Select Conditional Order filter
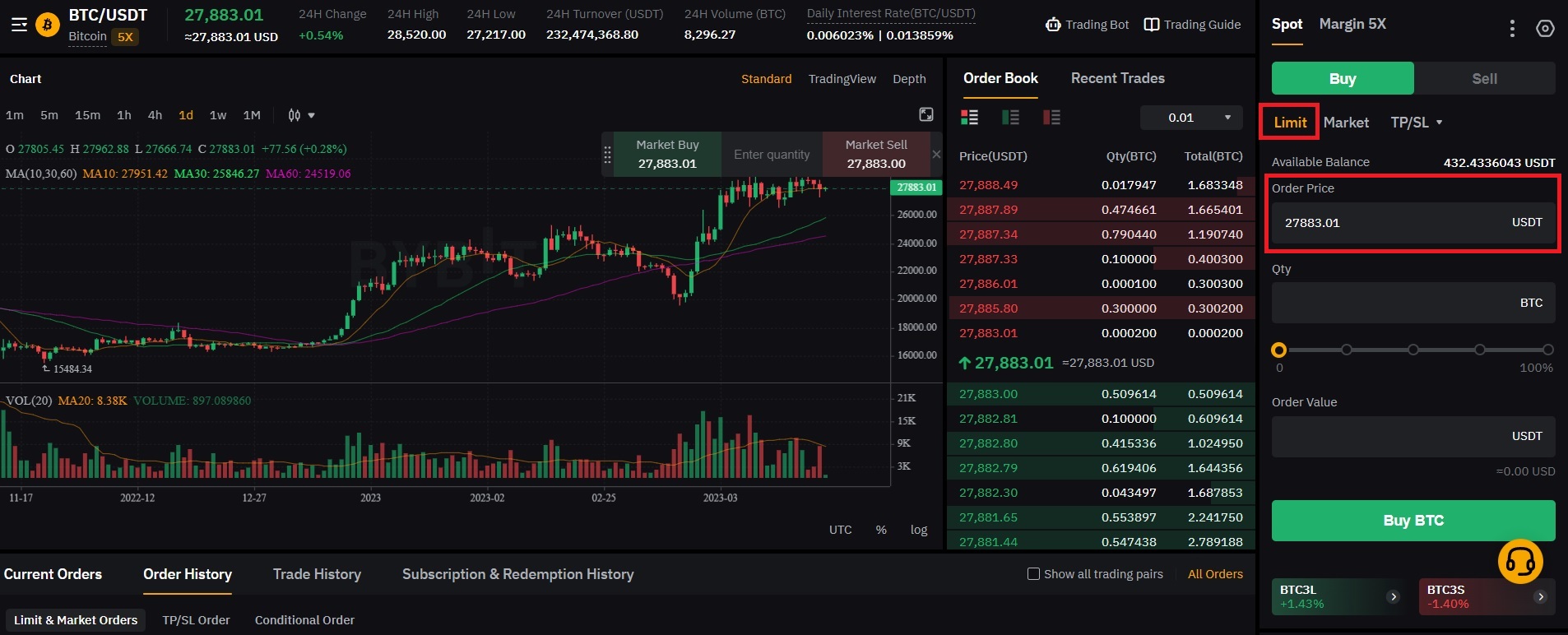The image size is (1568, 635). (304, 620)
